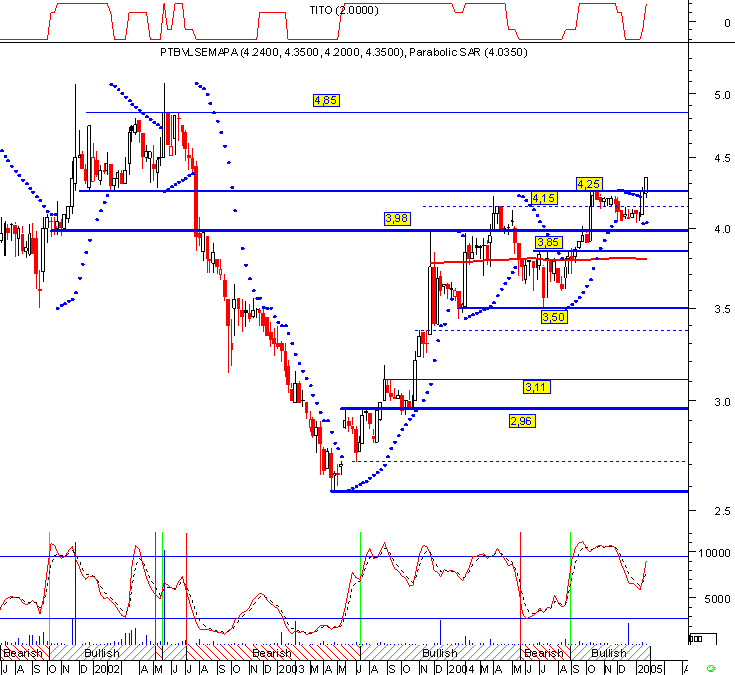The width and height of the screenshot is (735, 675).
Task: Click the 2005 year label on the time axis
Action: pos(649,669)
